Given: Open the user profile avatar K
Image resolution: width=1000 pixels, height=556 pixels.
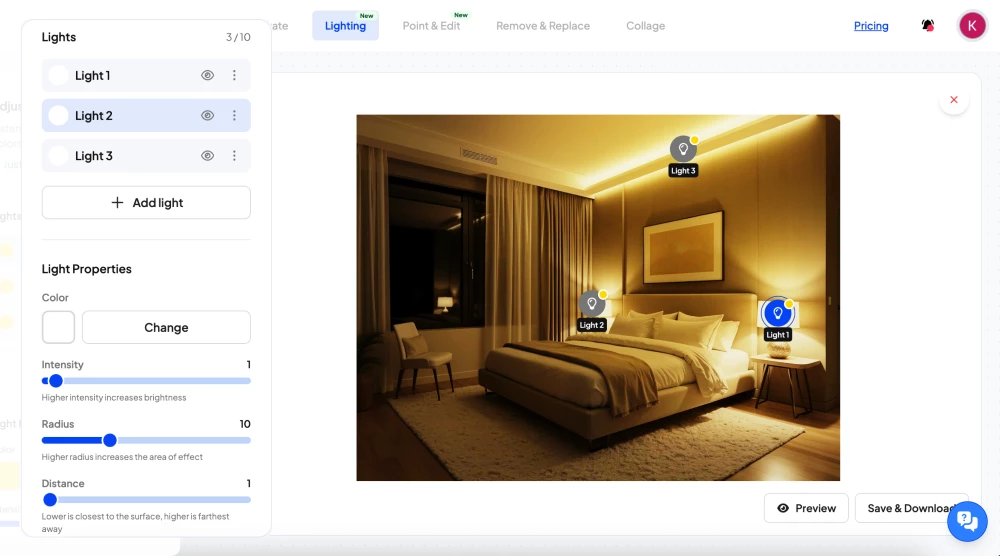Looking at the screenshot, I should pos(972,26).
